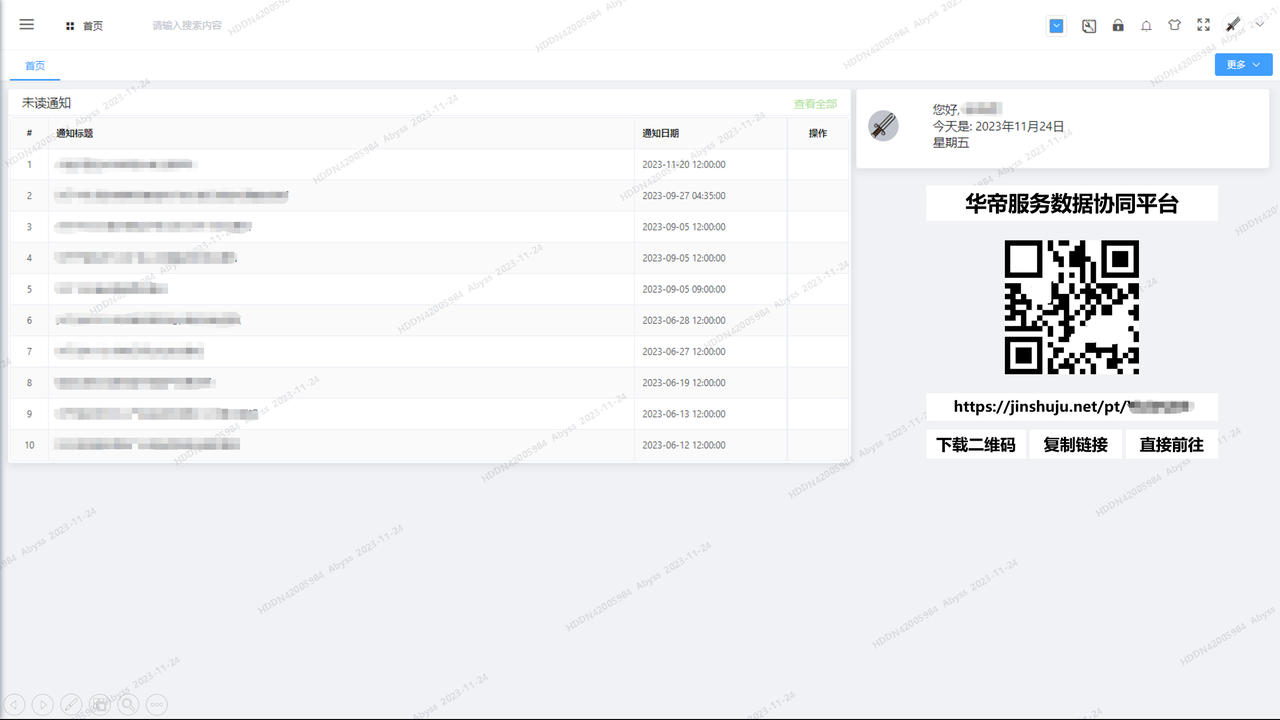This screenshot has width=1280, height=720.
Task: Lock the screen with padlock icon
Action: point(1118,26)
